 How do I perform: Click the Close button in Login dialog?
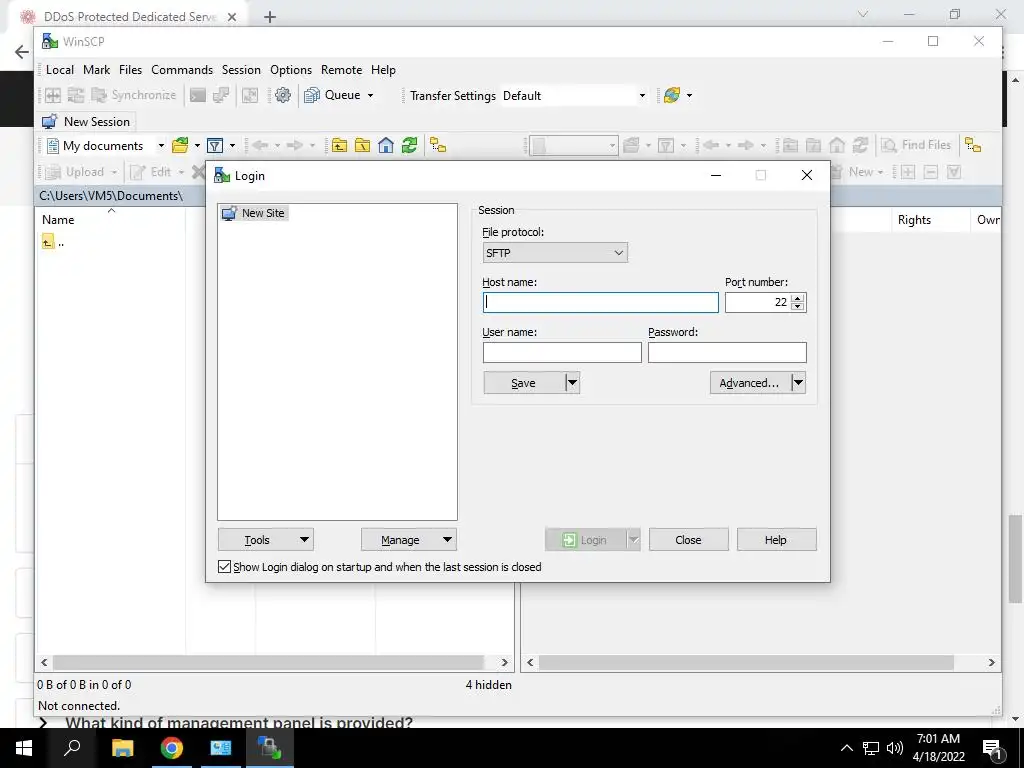pos(688,540)
